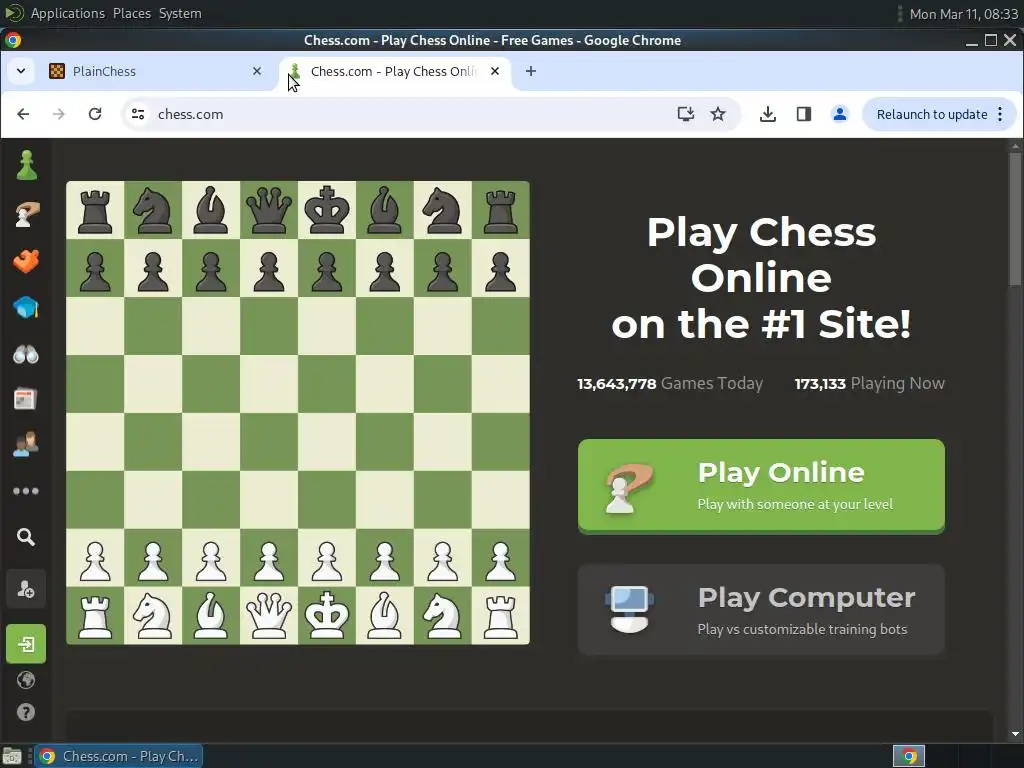Open Chrome's downloads icon
Image resolution: width=1024 pixels, height=768 pixels.
click(768, 114)
